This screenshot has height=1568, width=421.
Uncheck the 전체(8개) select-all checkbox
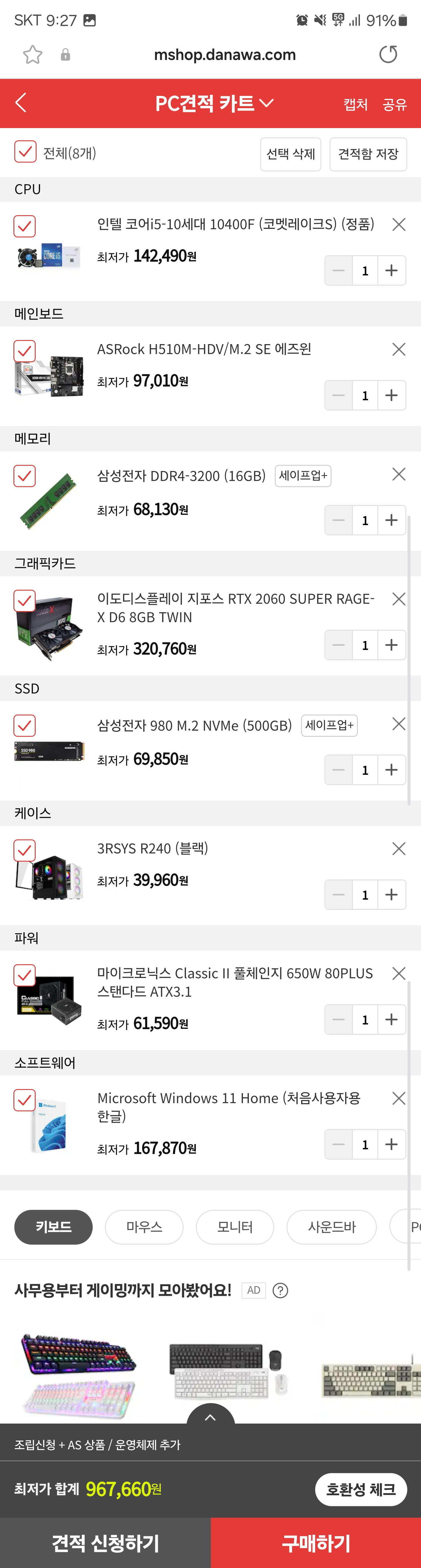[x=25, y=152]
